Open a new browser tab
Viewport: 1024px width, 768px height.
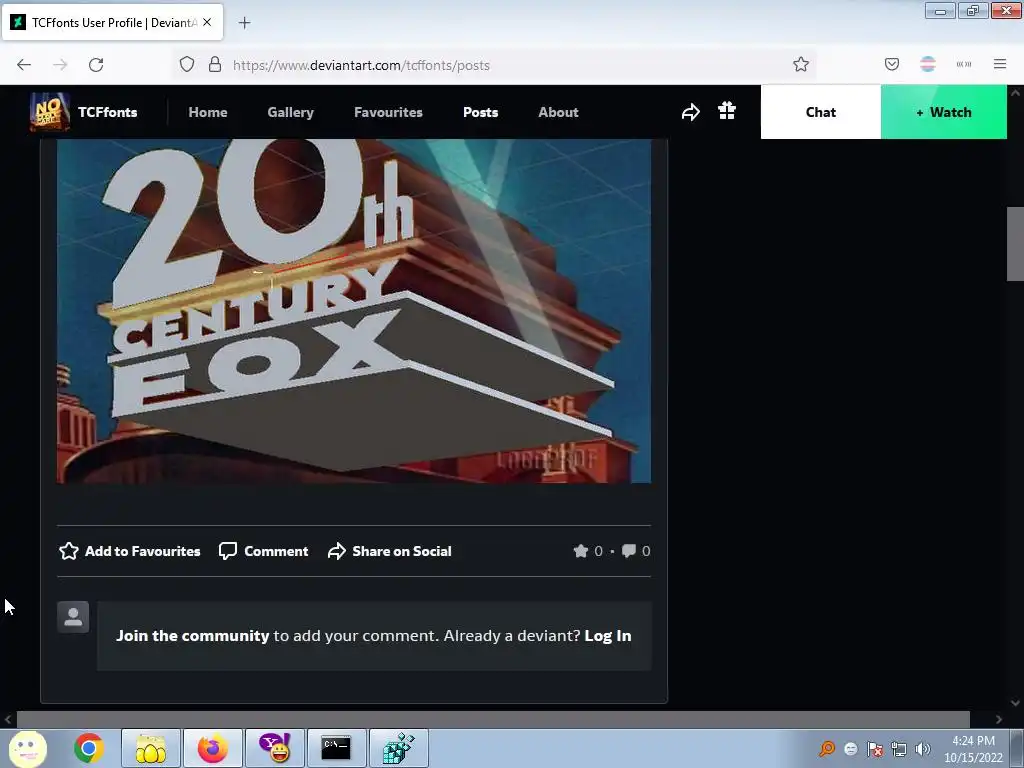(244, 23)
